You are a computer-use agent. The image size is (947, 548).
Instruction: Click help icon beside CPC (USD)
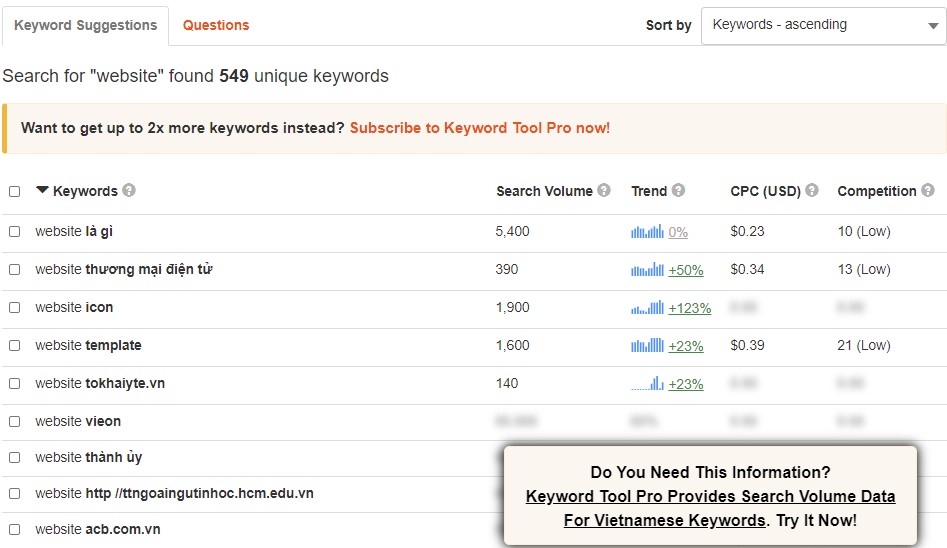812,191
